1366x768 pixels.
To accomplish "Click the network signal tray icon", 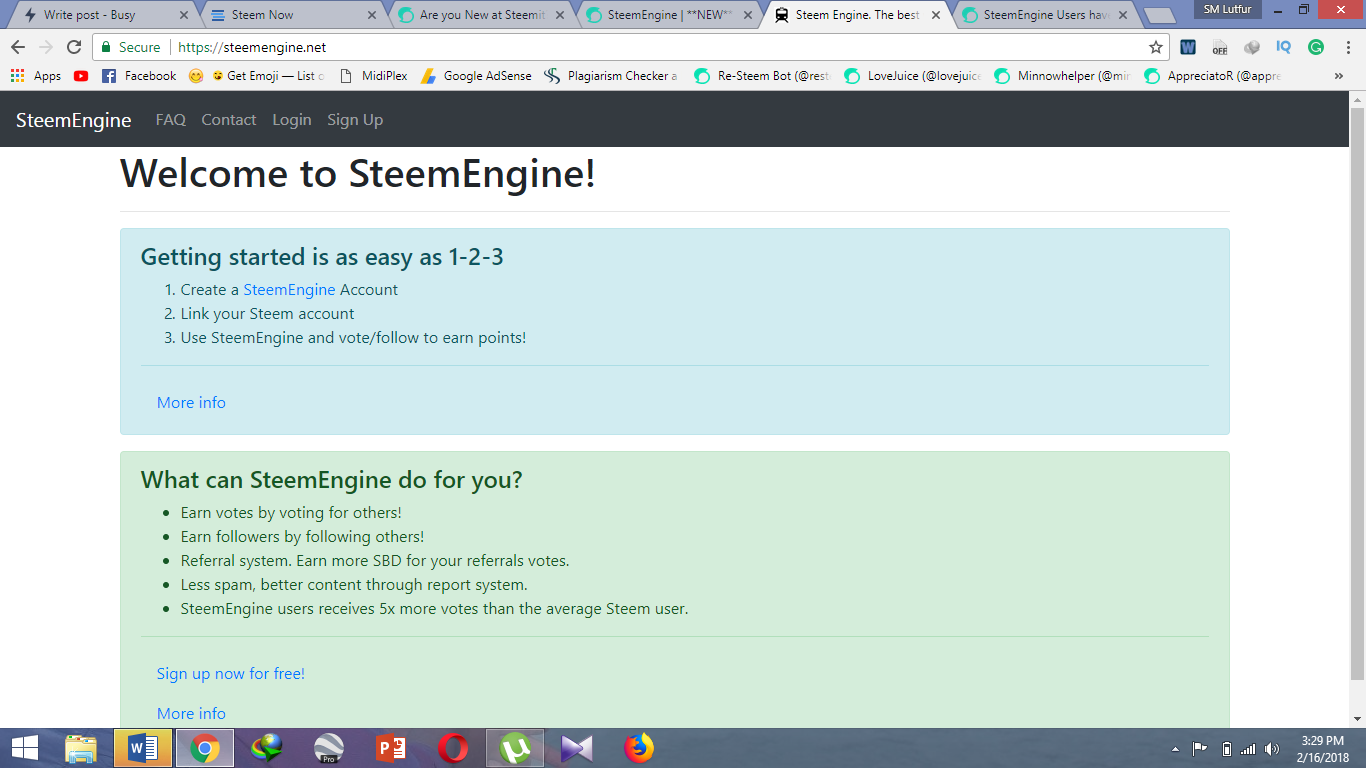I will coord(1248,748).
